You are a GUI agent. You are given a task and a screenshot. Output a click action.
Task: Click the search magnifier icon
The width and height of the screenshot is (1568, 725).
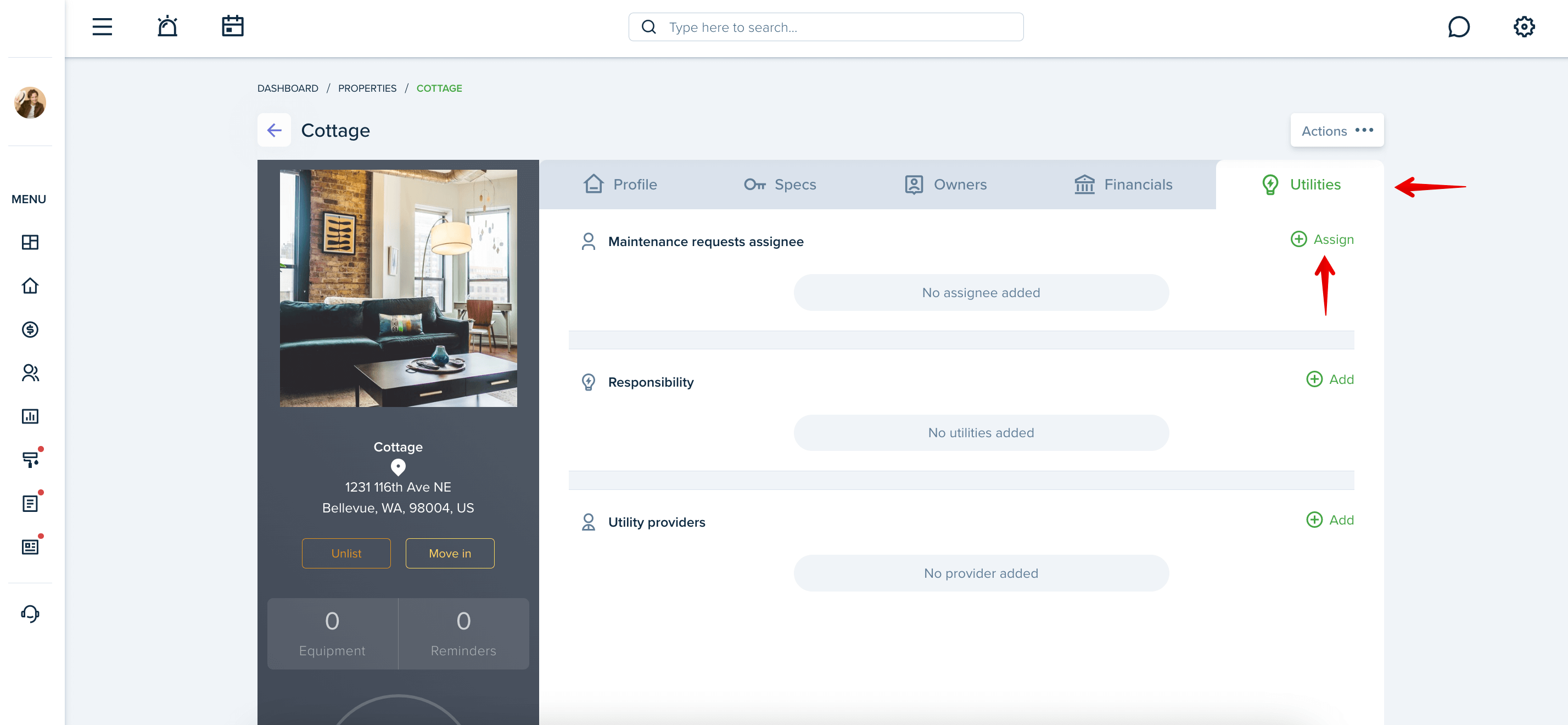click(x=649, y=27)
